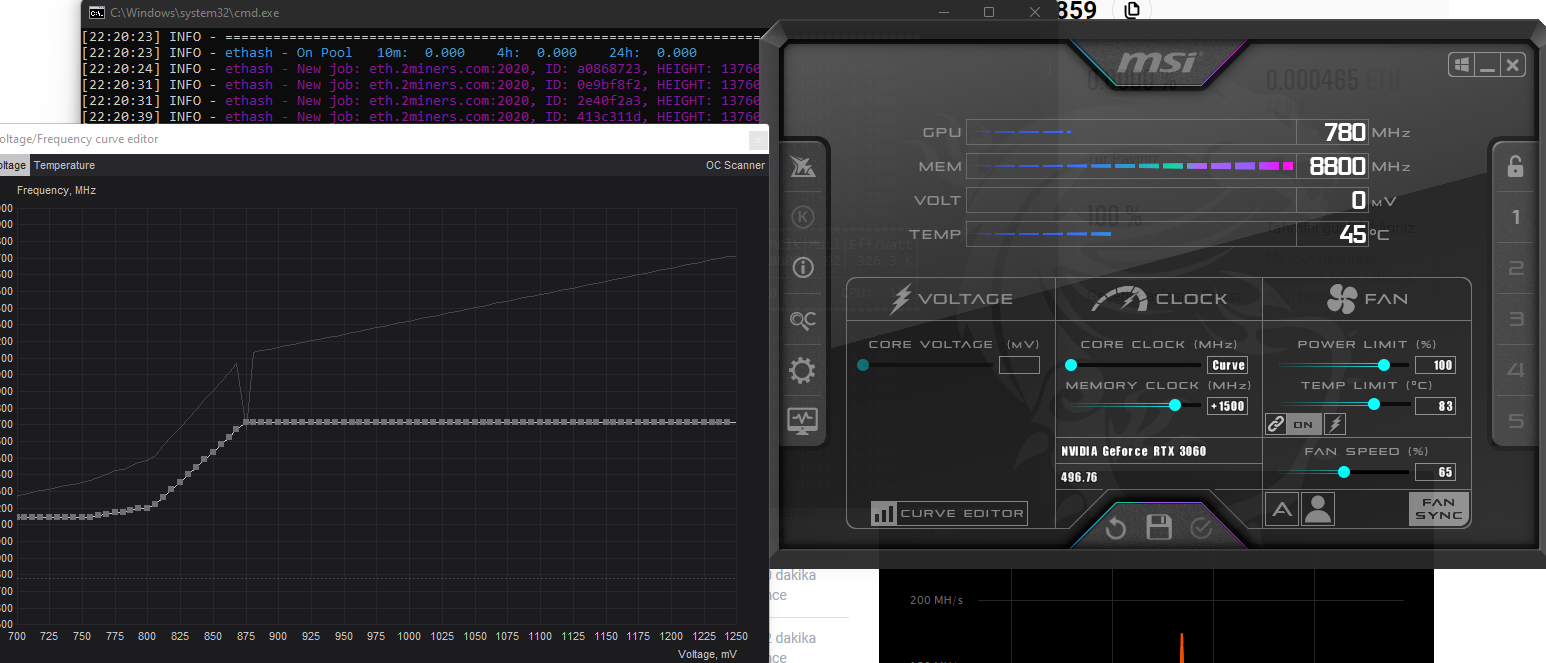Screen dimensions: 1546x663
Task: Open the hardware monitor sidebar icon
Action: tap(802, 420)
